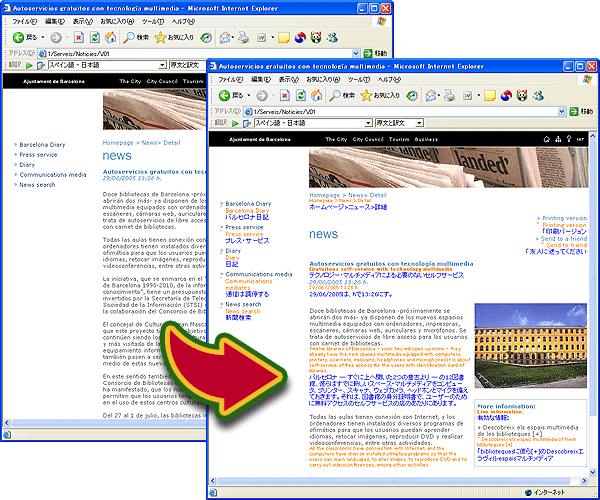Click building photo thumbnail in front page
The height and width of the screenshot is (500, 600).
tap(530, 345)
